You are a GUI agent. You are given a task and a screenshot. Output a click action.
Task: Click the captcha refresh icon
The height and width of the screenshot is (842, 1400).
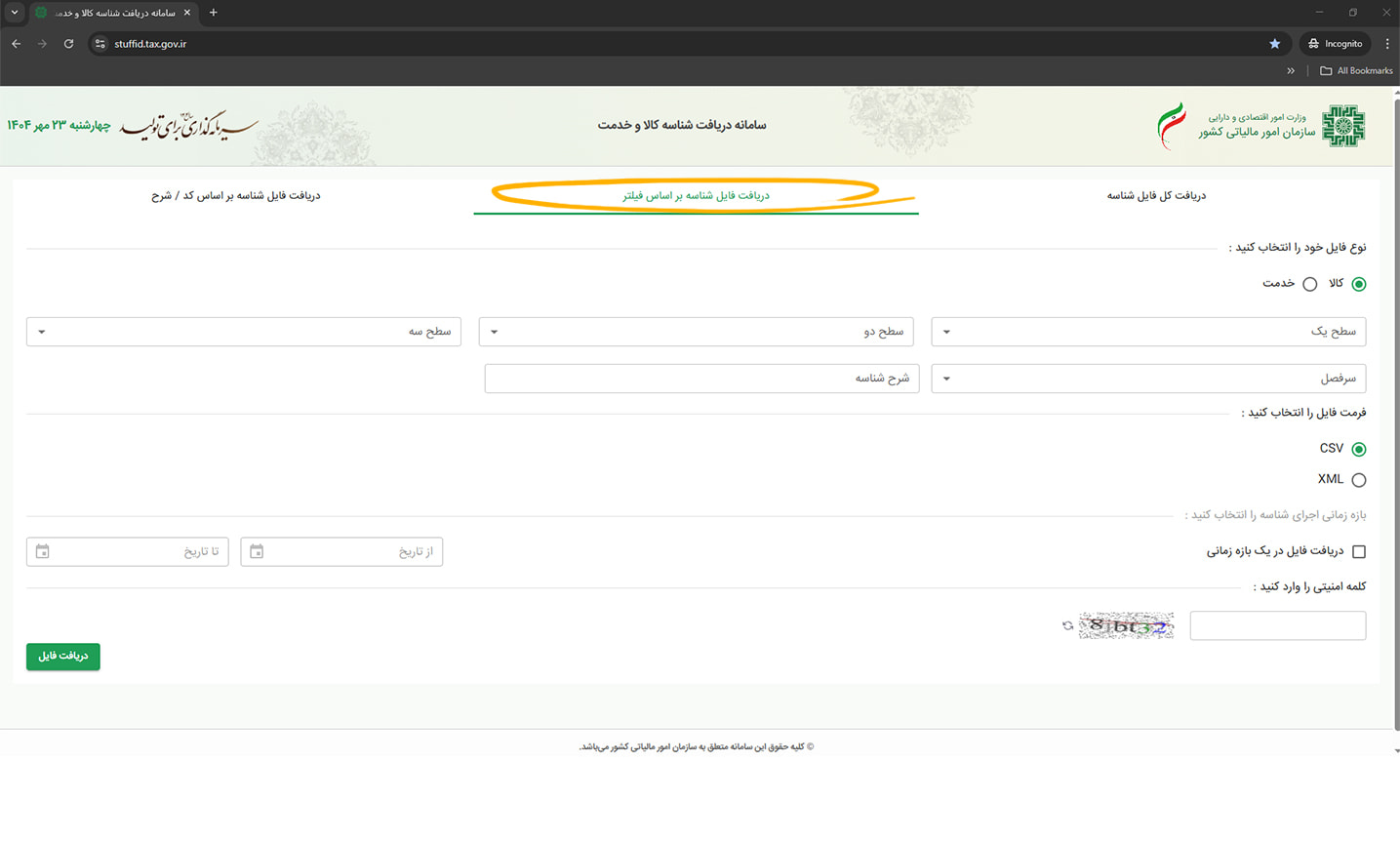pos(1067,625)
